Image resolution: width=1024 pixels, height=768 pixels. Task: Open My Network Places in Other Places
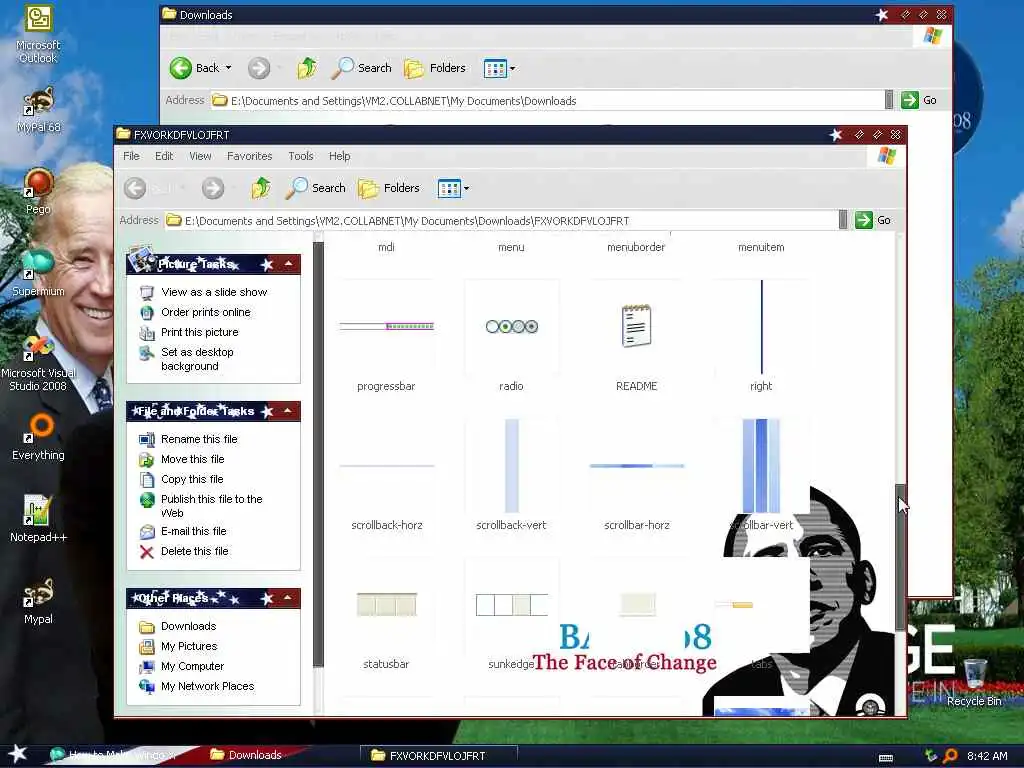(x=208, y=686)
